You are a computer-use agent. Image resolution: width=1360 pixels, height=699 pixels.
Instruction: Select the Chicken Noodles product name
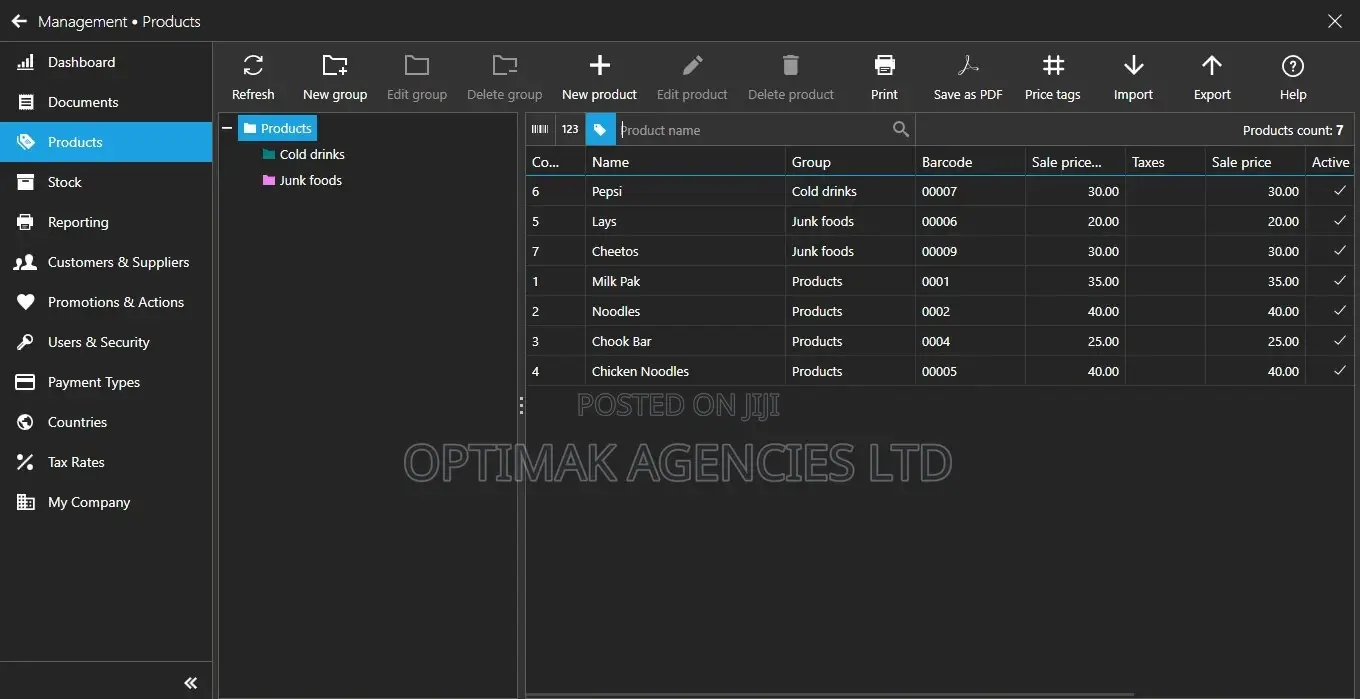click(x=640, y=371)
